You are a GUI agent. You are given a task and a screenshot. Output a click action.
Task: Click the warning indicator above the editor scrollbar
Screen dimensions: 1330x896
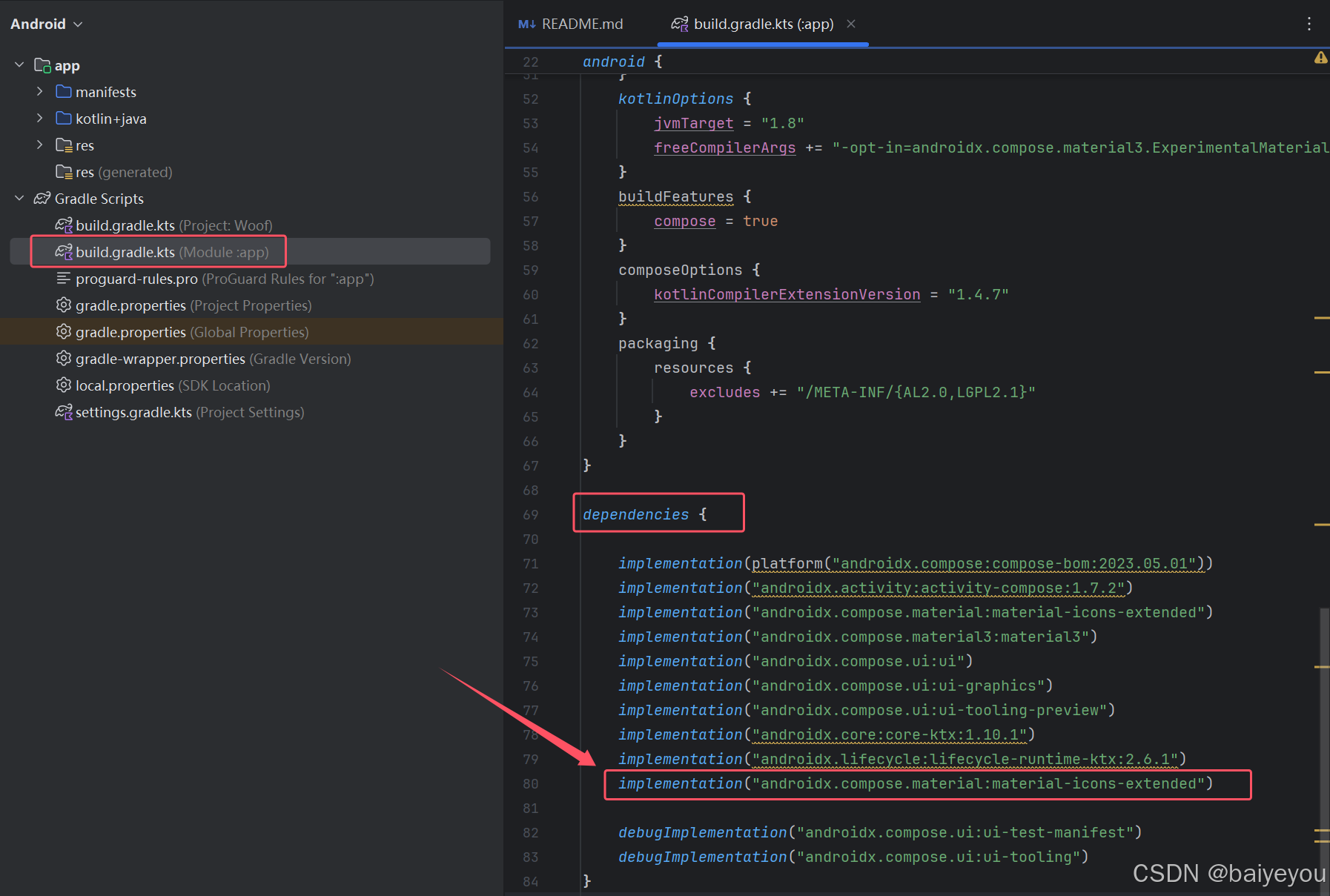click(1320, 57)
